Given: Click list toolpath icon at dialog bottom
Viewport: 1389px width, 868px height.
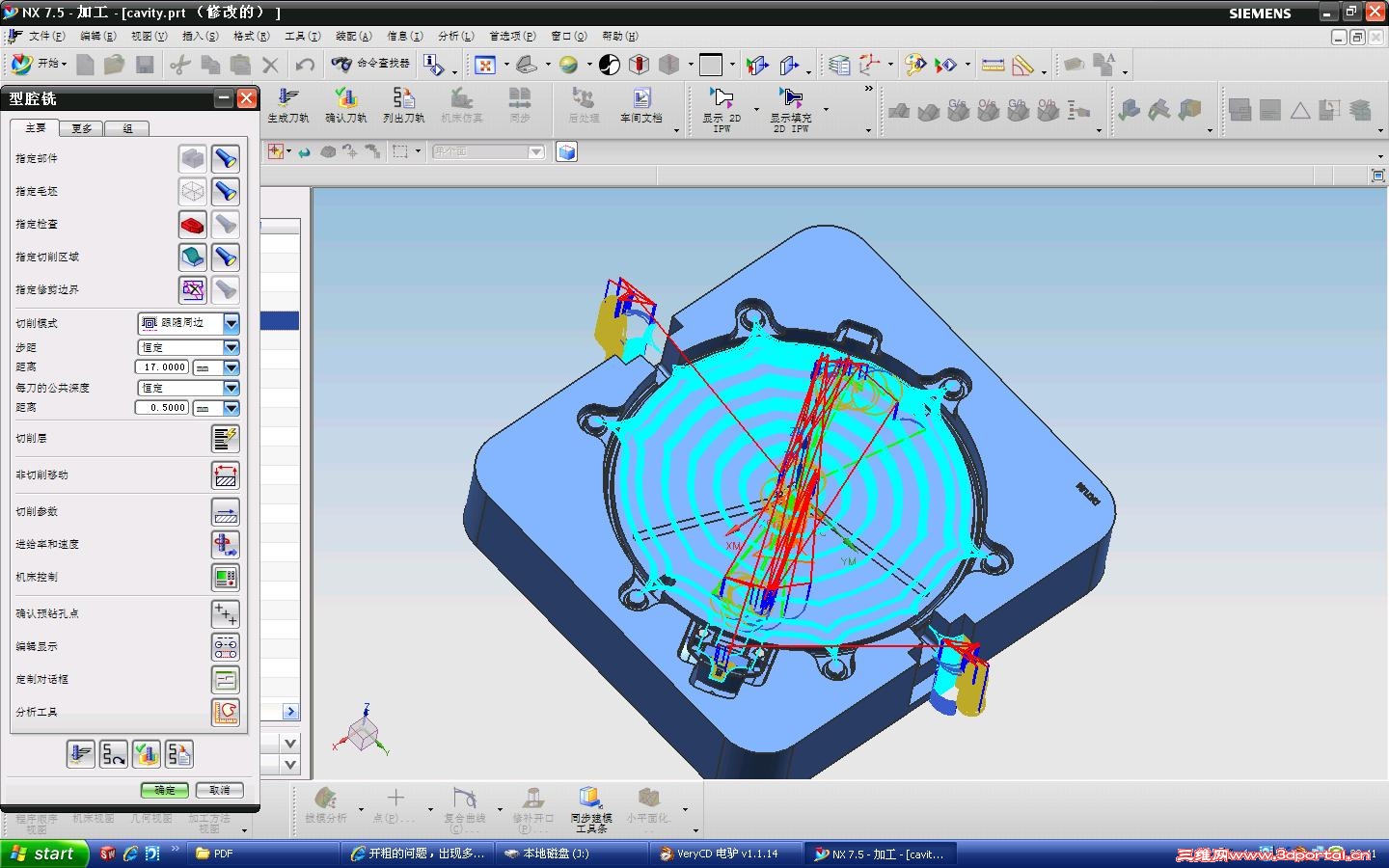Looking at the screenshot, I should (x=179, y=754).
